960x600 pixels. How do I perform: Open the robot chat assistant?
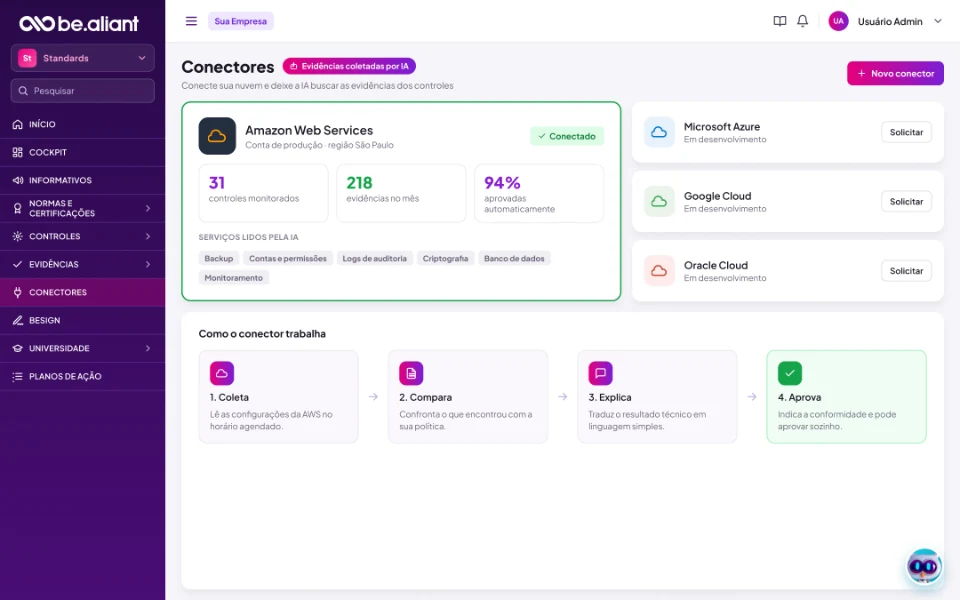[924, 566]
